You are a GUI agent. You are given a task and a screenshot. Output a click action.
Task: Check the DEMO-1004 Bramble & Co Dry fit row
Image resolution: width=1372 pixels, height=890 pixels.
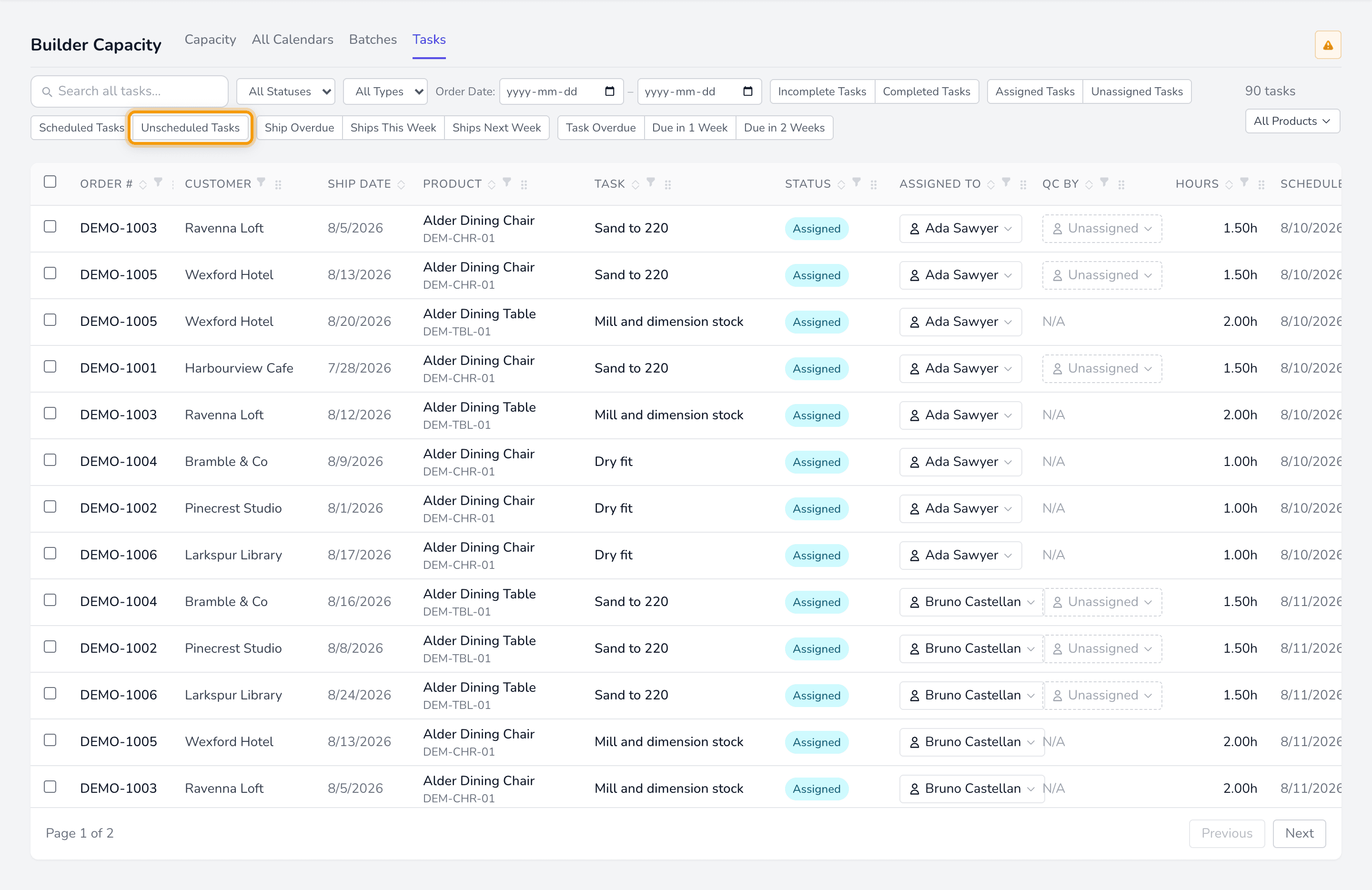50,460
